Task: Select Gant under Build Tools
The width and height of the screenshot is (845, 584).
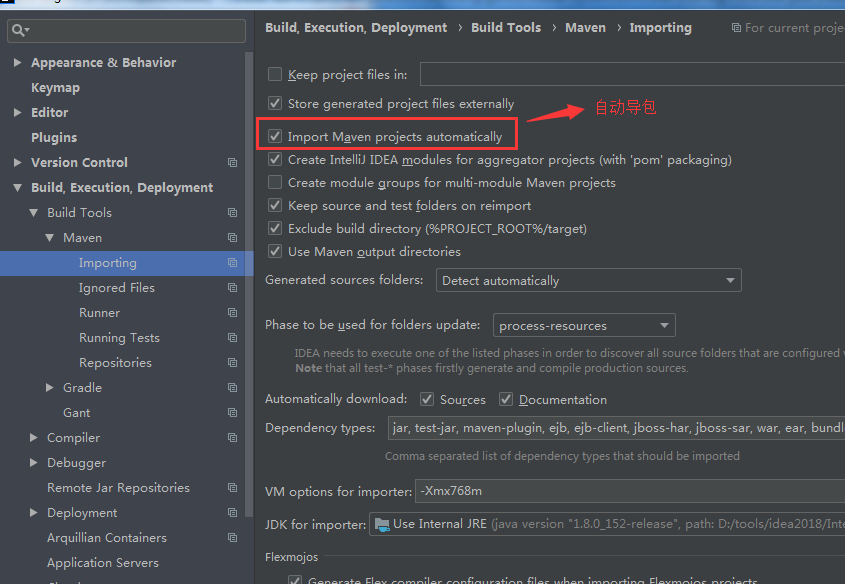Action: tap(77, 413)
